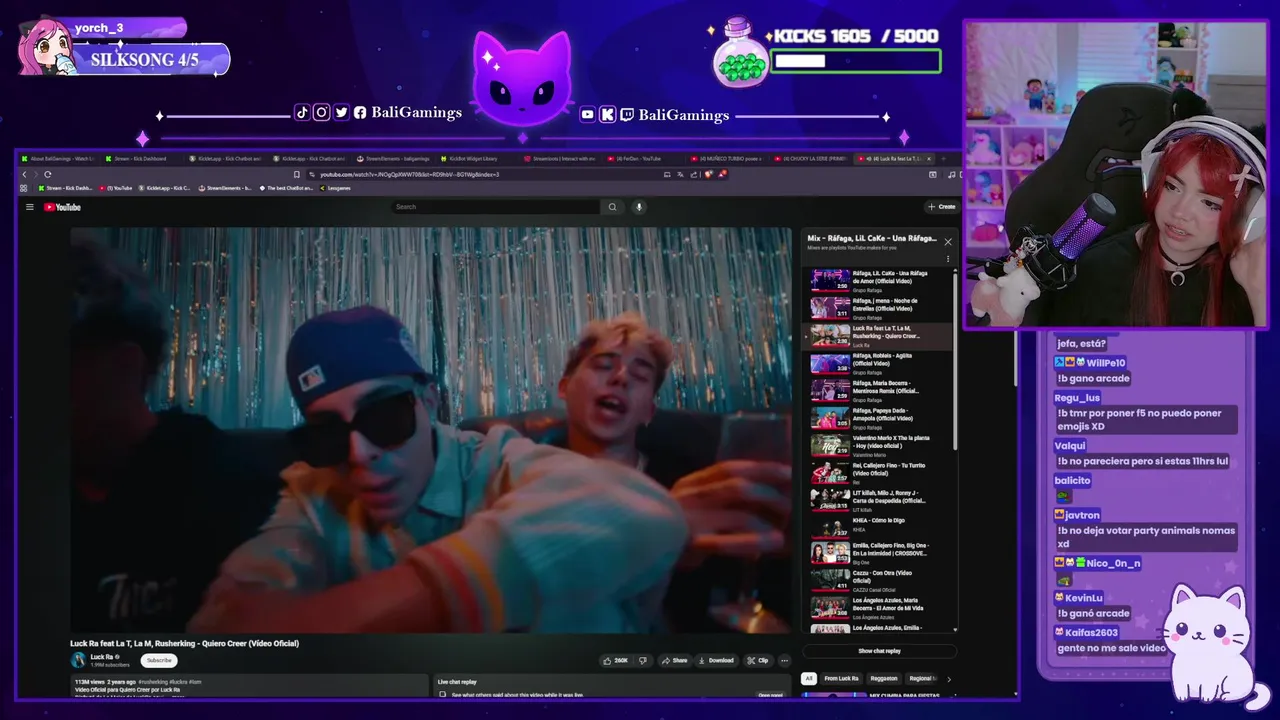Select the All filter chip
This screenshot has width=1280, height=720.
809,679
